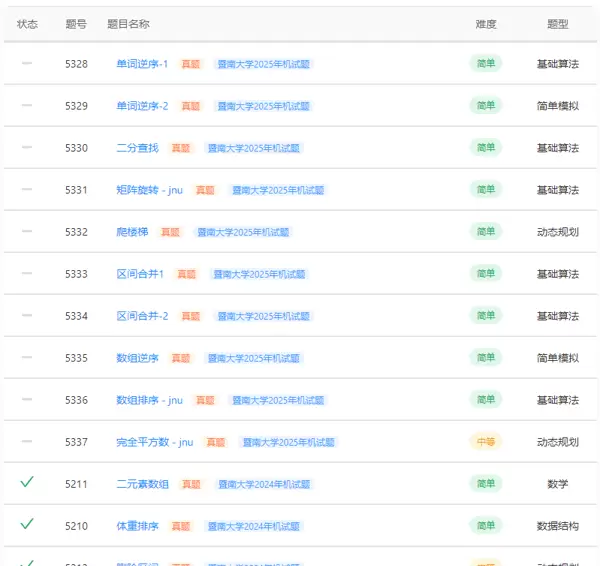600x566 pixels.
Task: Click the 简单 difficulty badge on problem 5332
Action: click(x=485, y=232)
